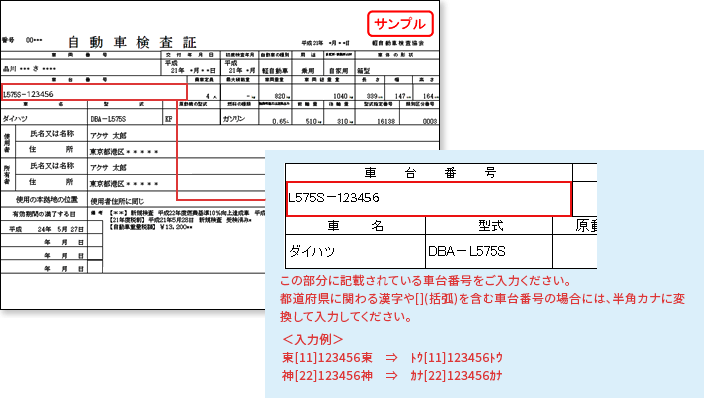Select the 車名 column header in enlarged view
Screen dimensions: 704x398
tap(355, 226)
